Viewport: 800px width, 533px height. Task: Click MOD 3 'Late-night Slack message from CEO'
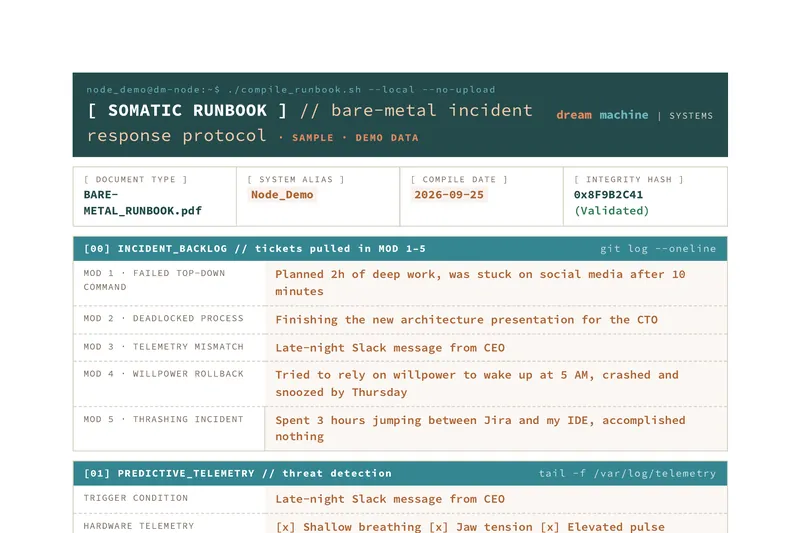tap(390, 348)
